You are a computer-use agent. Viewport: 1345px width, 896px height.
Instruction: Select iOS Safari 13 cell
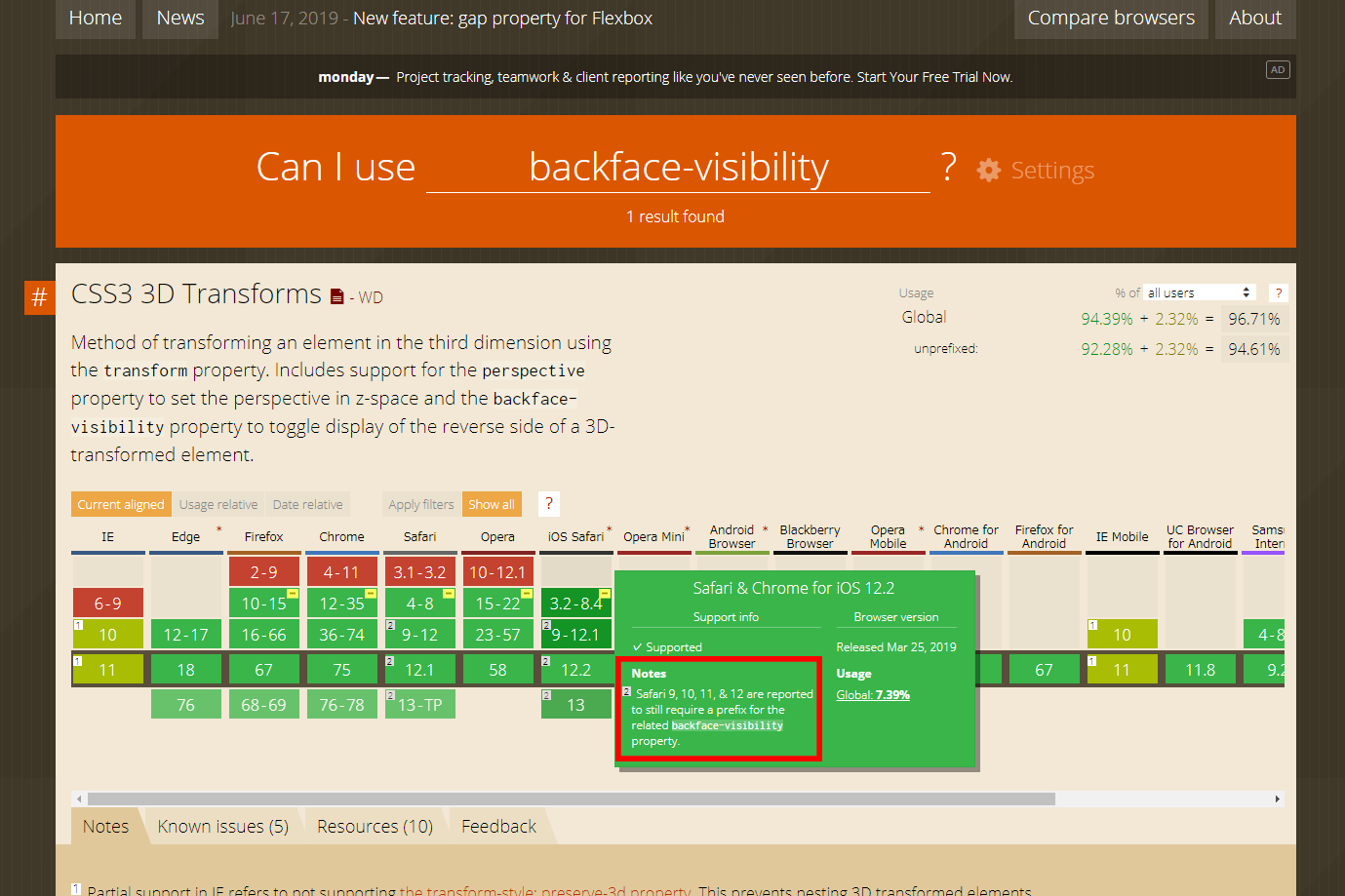(576, 705)
